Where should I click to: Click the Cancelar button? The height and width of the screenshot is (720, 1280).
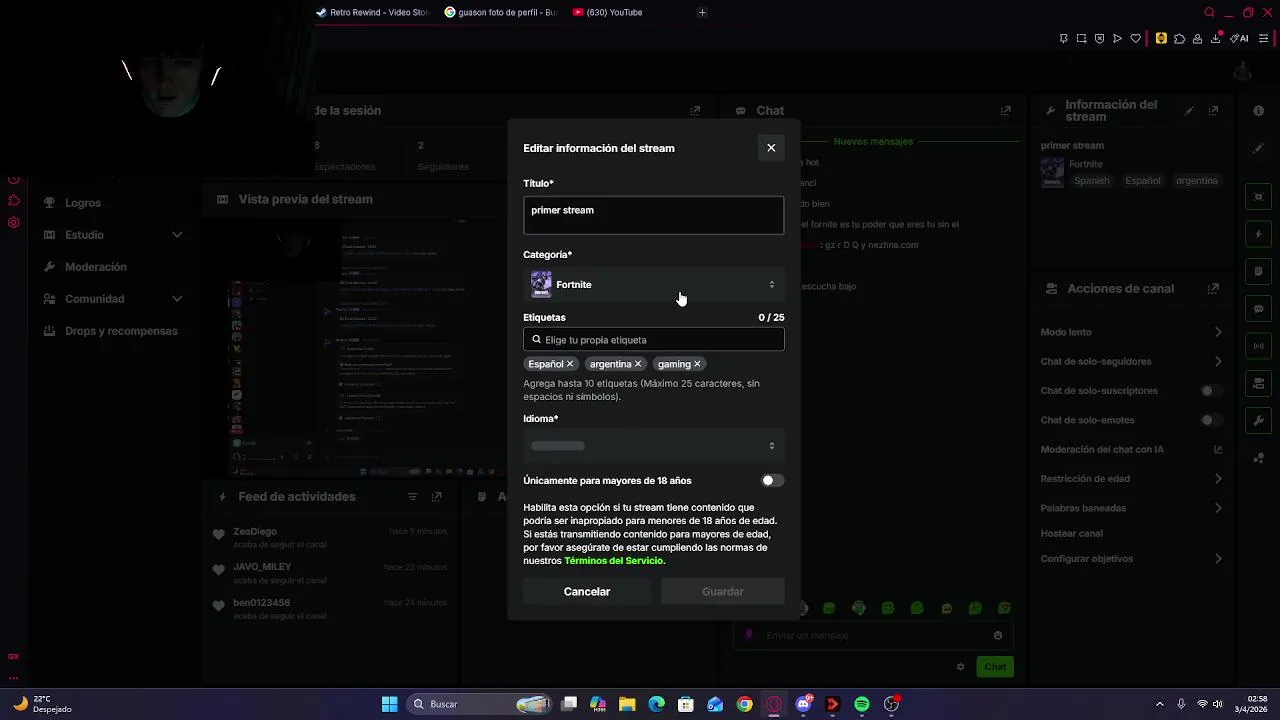point(587,592)
